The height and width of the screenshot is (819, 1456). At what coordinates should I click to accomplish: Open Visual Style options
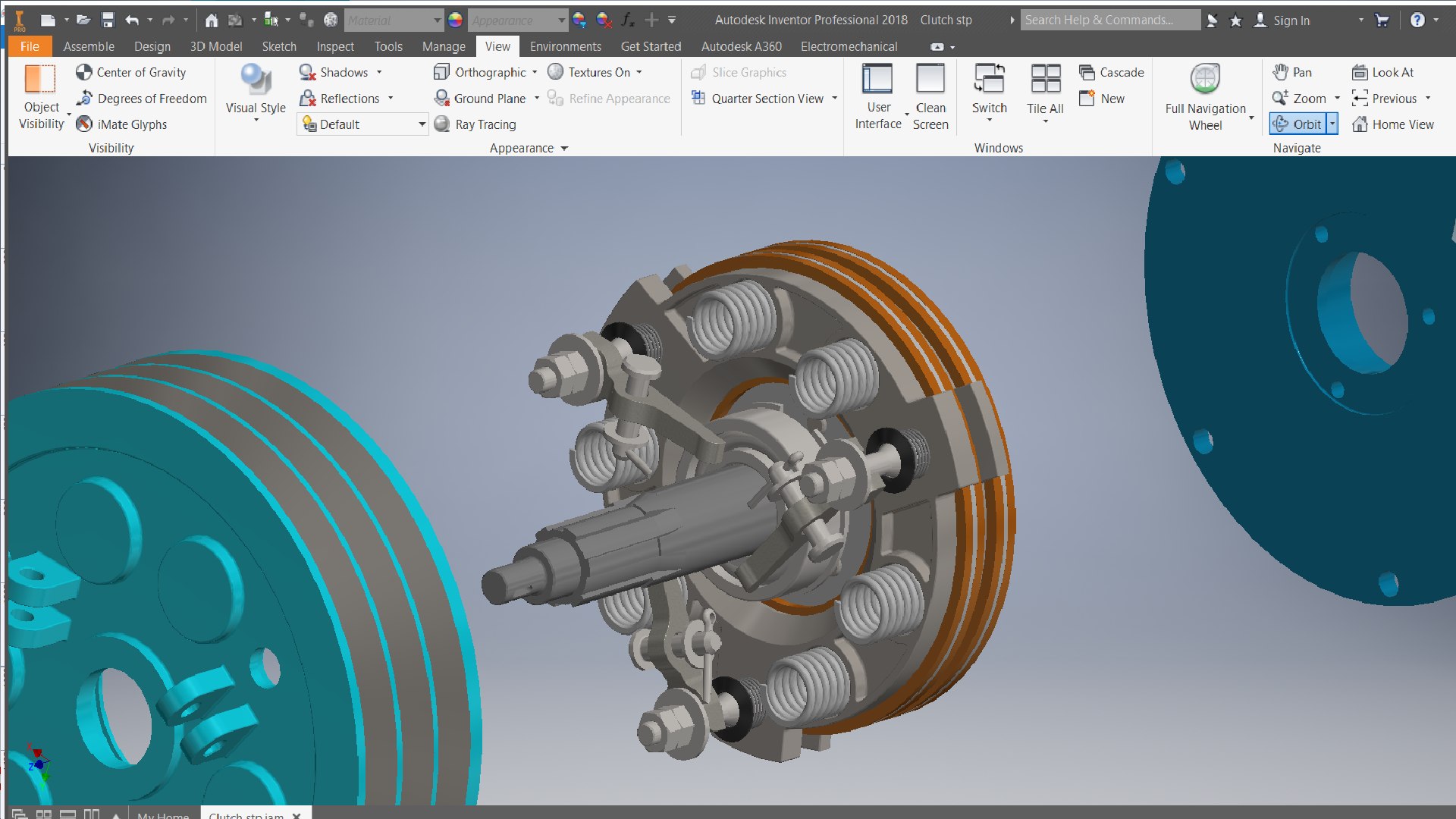256,93
